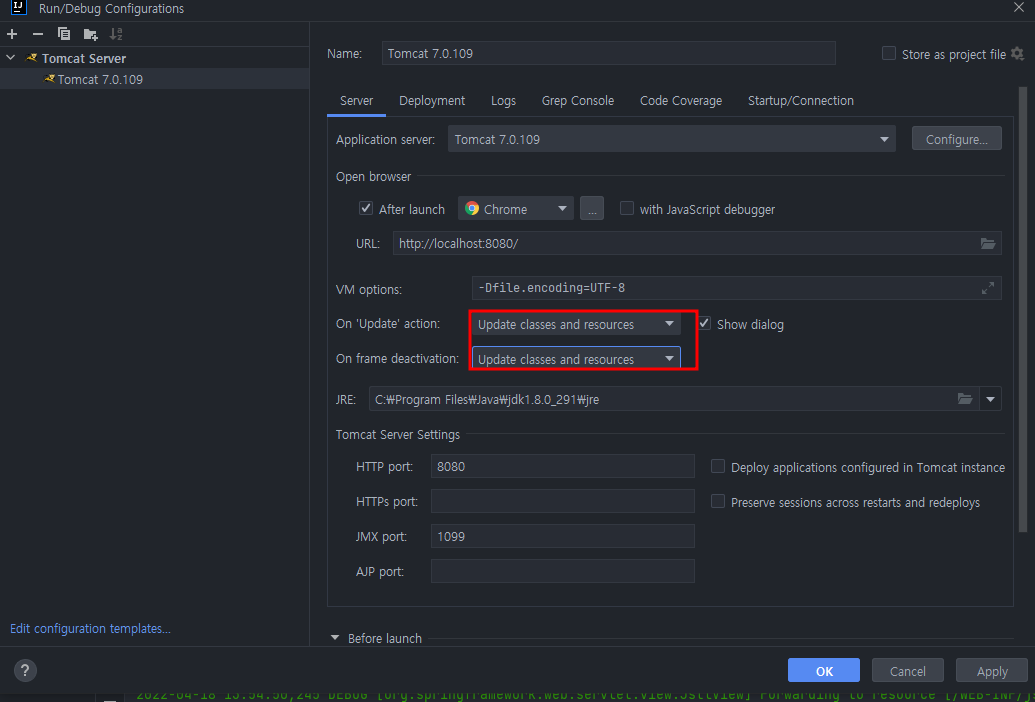The width and height of the screenshot is (1035, 702).
Task: Switch to the Server tab
Action: tap(356, 101)
